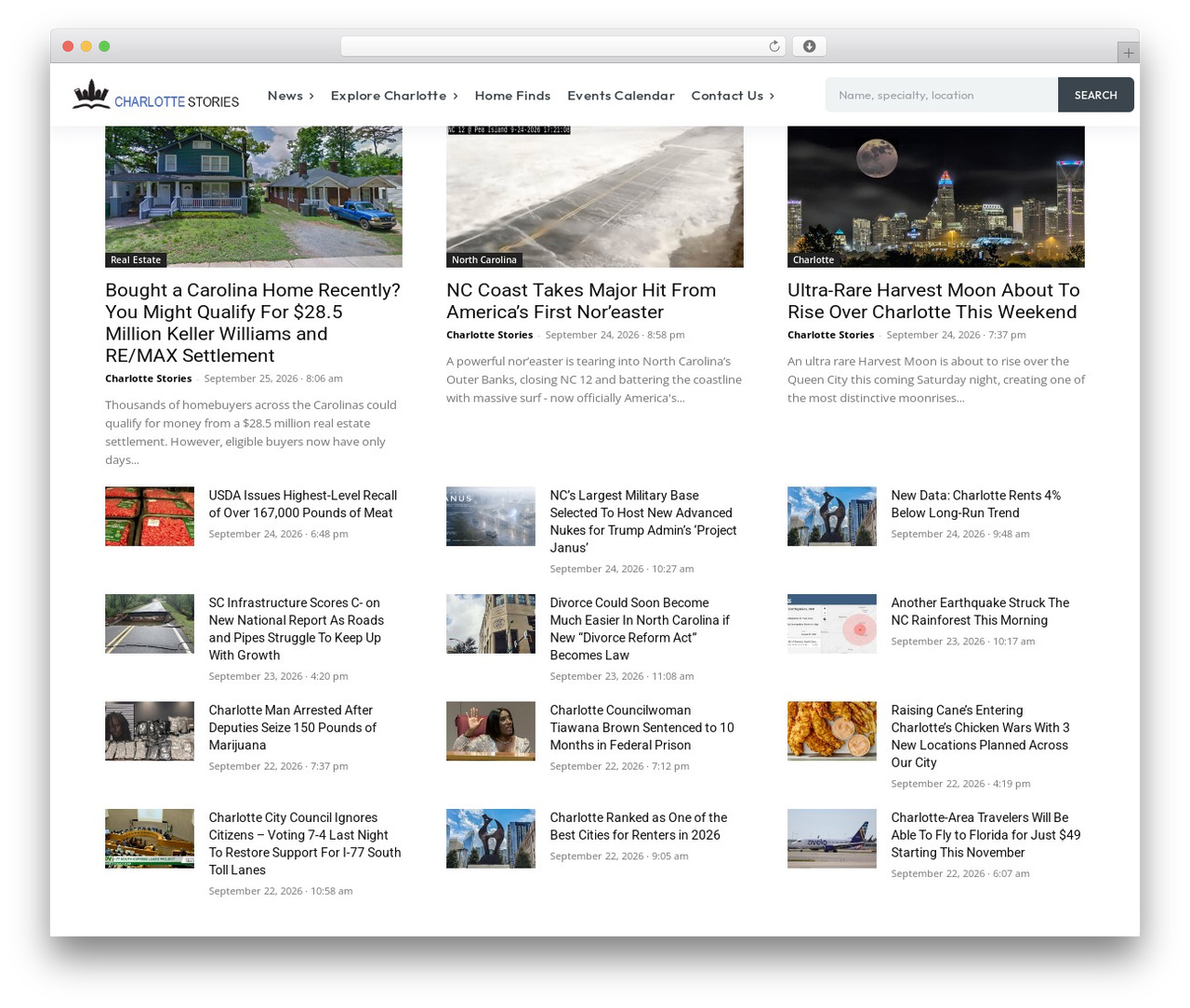Open the North Carolina category tag
1190x1008 pixels.
click(484, 259)
